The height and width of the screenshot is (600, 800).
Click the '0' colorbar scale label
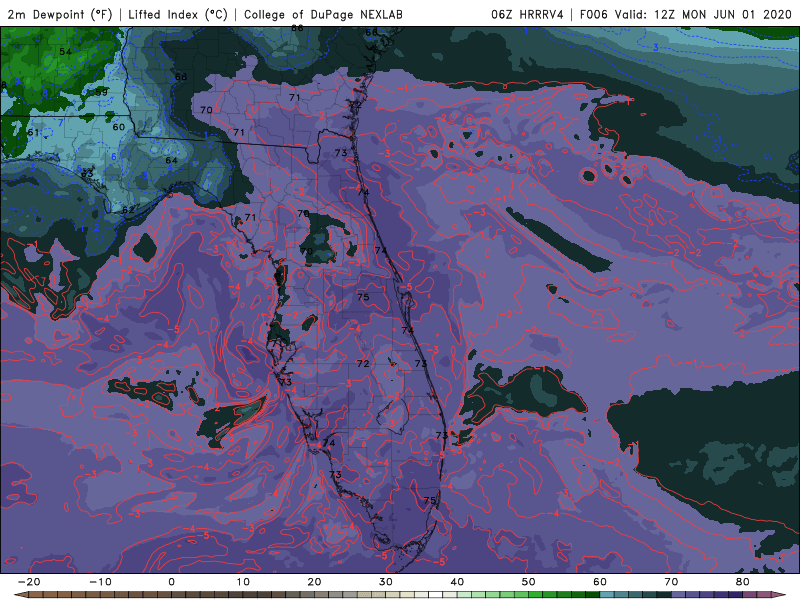(171, 582)
